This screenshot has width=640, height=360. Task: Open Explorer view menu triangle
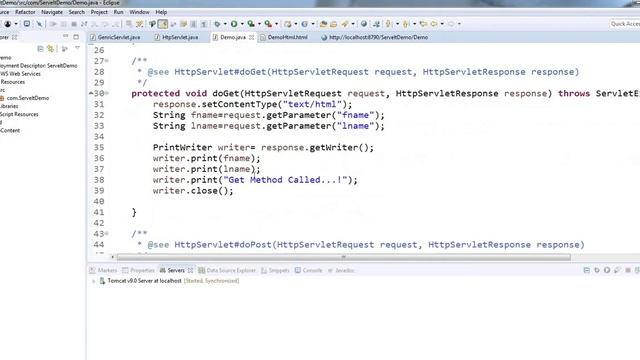pyautogui.click(x=77, y=49)
